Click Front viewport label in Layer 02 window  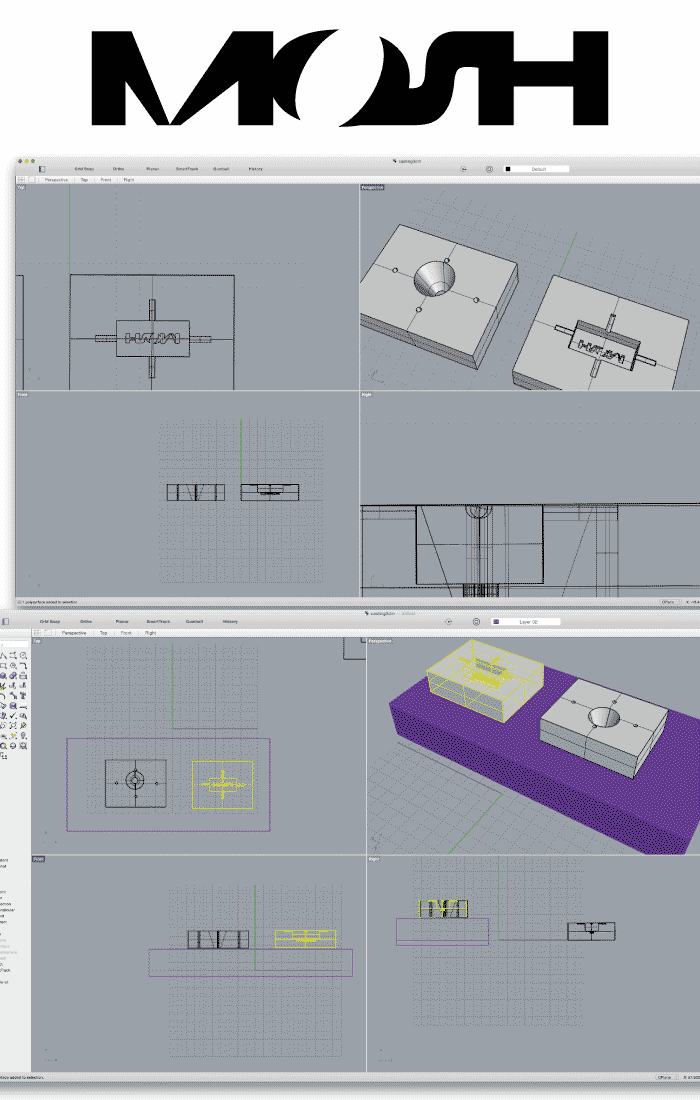click(x=39, y=859)
